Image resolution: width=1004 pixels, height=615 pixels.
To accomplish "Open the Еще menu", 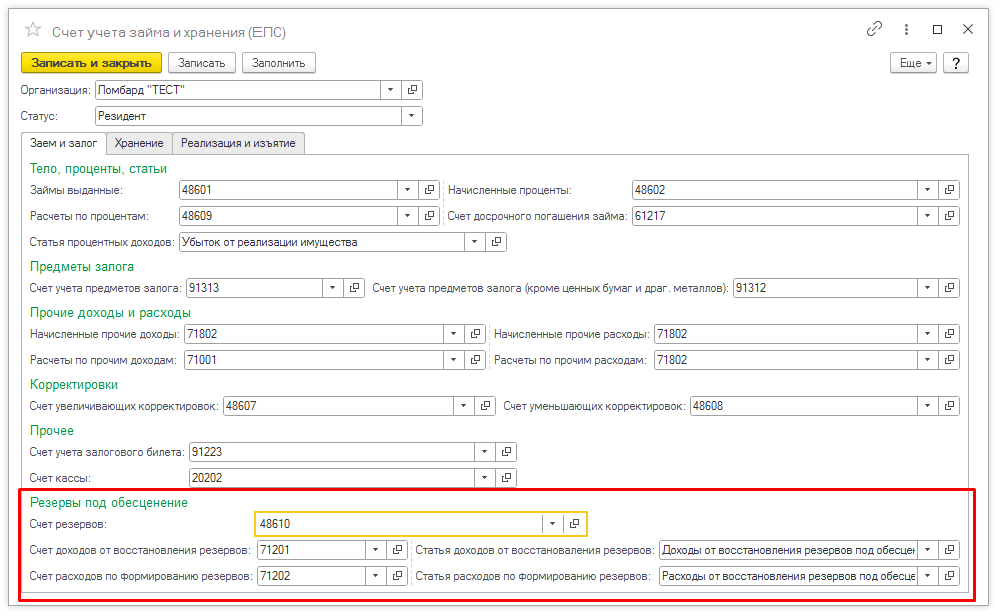I will [x=915, y=63].
